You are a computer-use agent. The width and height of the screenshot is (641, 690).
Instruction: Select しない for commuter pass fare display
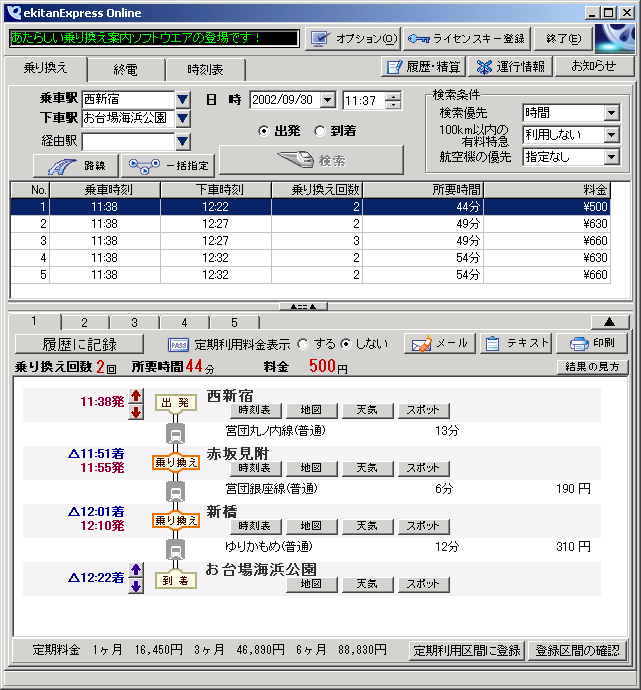346,344
